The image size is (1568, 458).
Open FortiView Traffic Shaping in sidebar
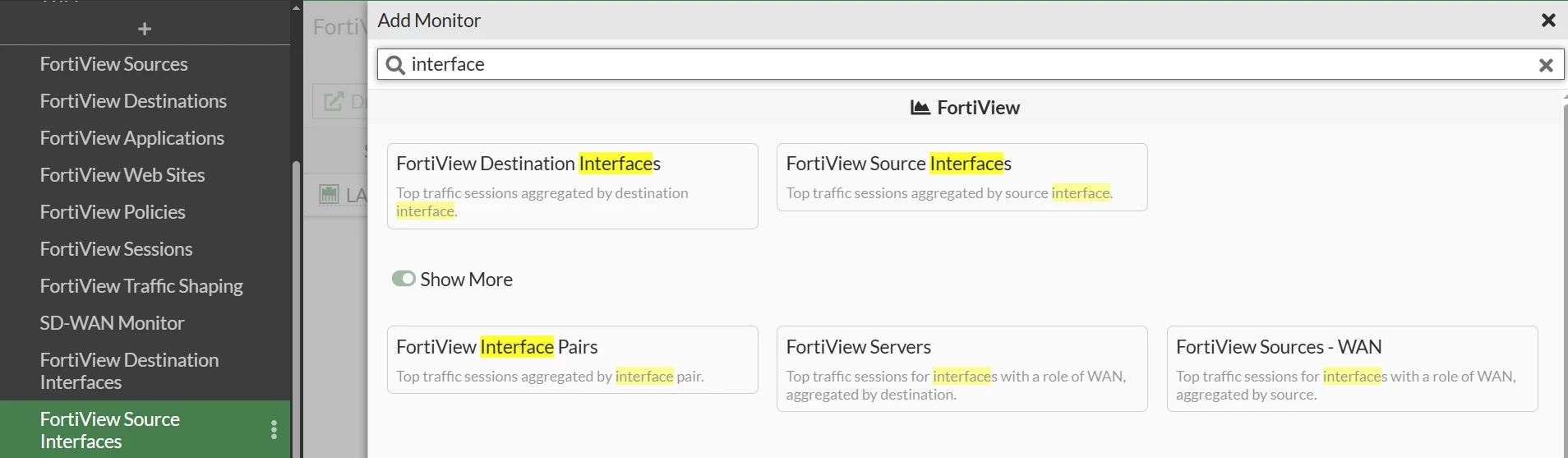pyautogui.click(x=141, y=286)
